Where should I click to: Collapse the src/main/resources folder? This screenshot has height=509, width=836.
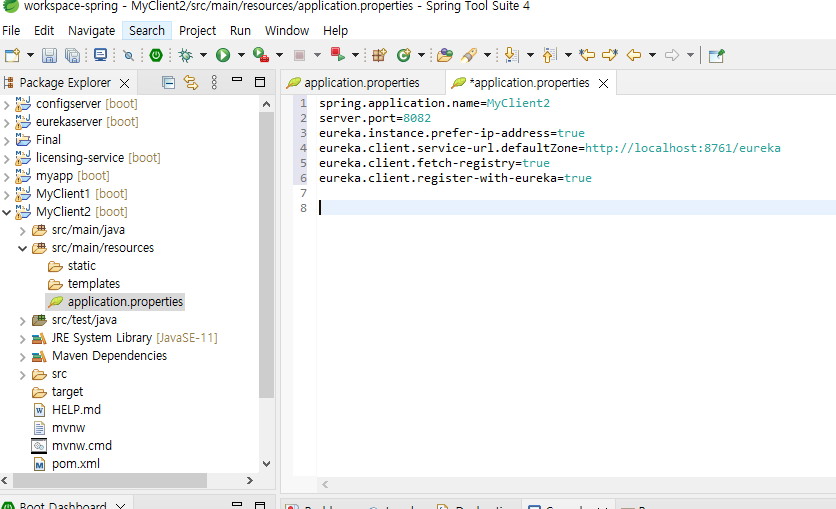[22, 248]
